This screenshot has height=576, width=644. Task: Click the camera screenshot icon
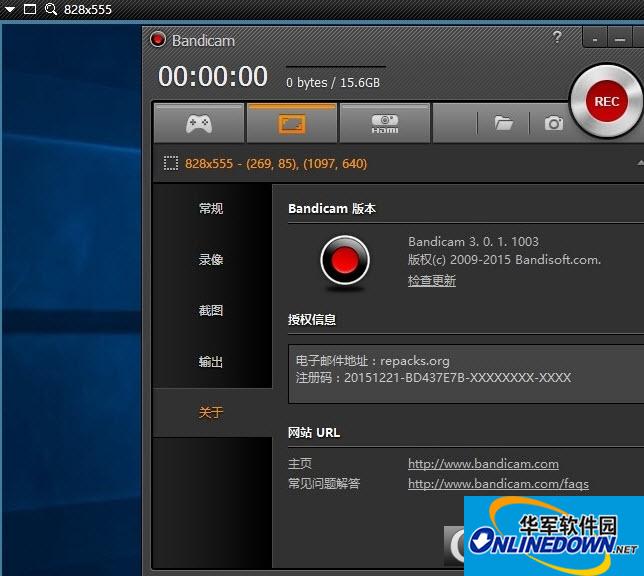point(553,123)
